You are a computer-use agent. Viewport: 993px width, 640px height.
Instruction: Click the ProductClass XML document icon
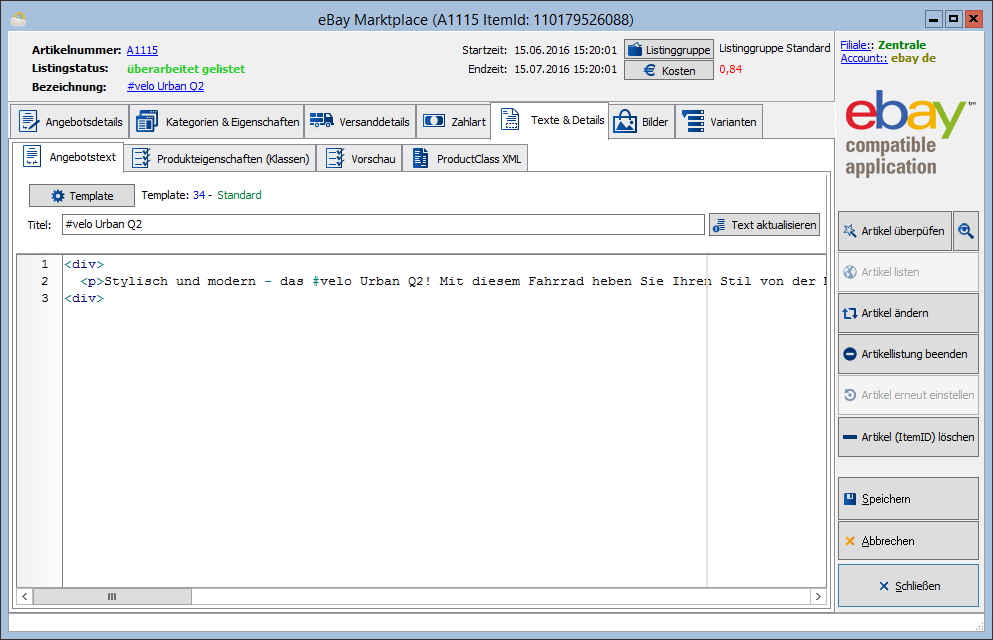click(420, 158)
